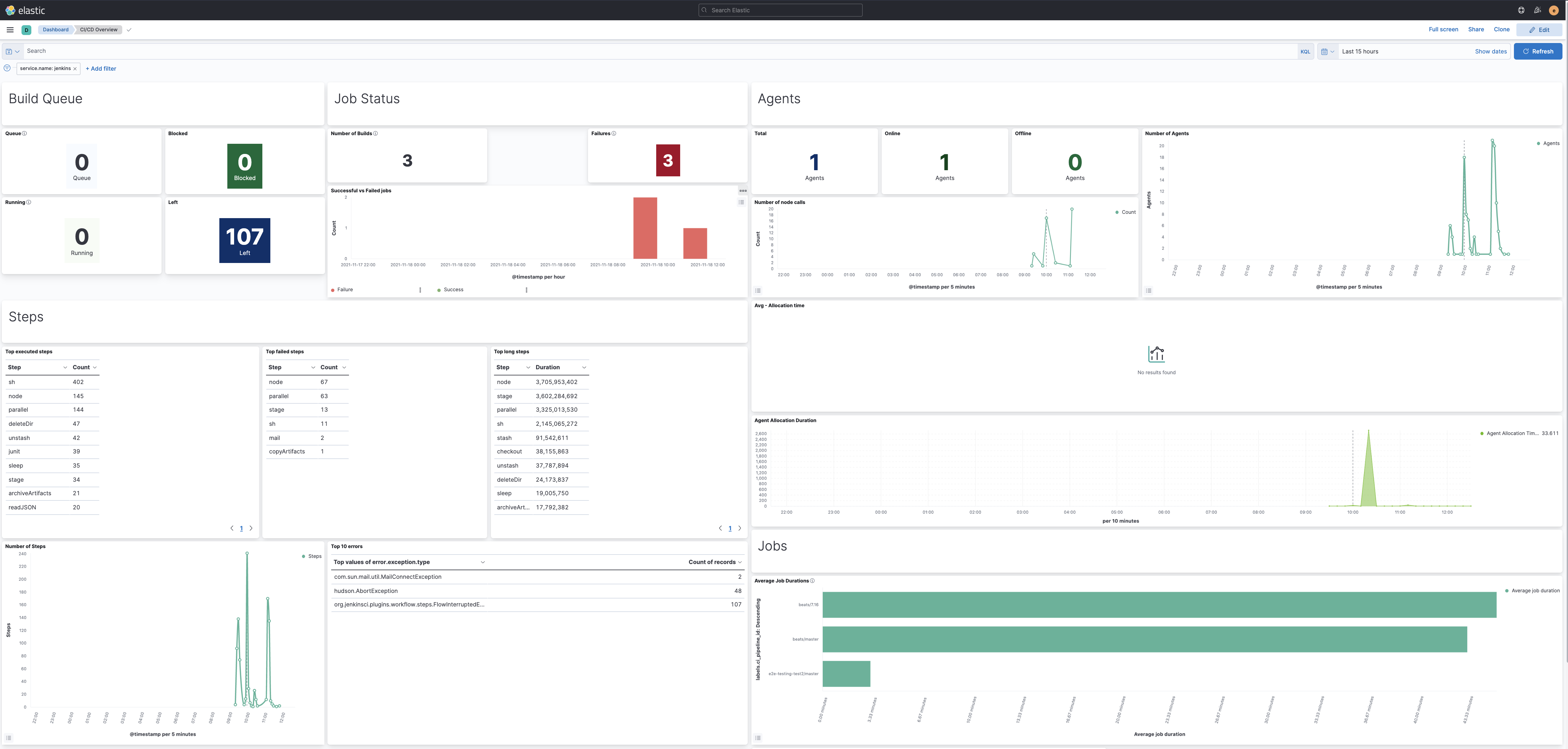Expand Duration column sort options

click(584, 367)
